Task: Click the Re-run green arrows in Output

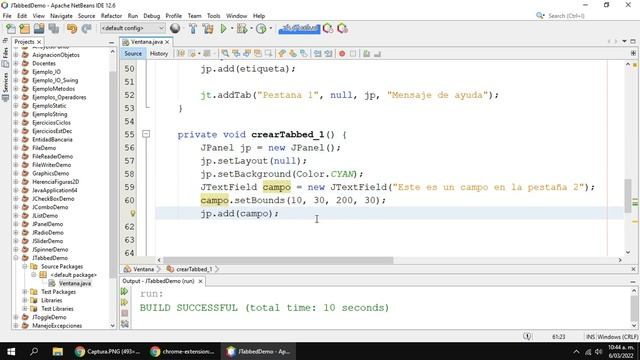Action: [x=124, y=291]
